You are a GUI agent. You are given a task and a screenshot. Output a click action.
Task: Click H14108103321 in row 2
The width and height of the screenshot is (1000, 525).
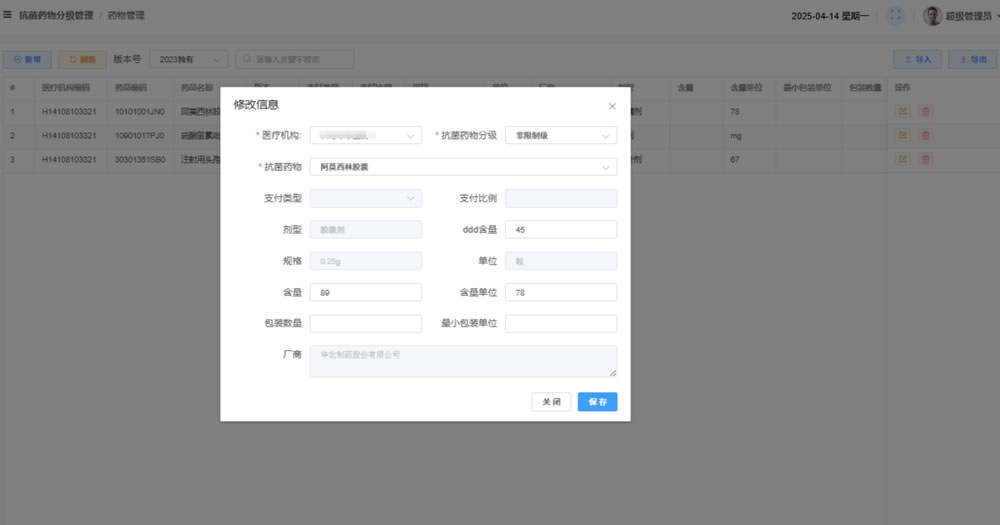pyautogui.click(x=69, y=135)
